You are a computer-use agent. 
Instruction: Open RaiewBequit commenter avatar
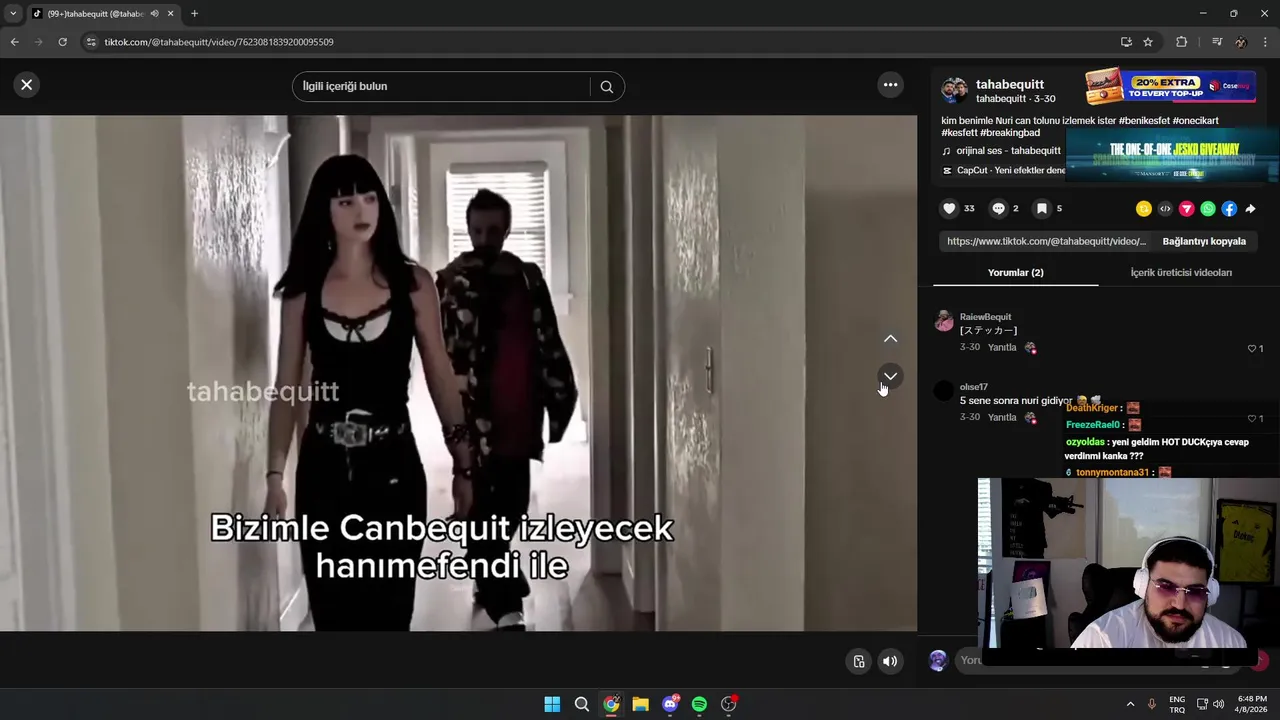pos(944,321)
